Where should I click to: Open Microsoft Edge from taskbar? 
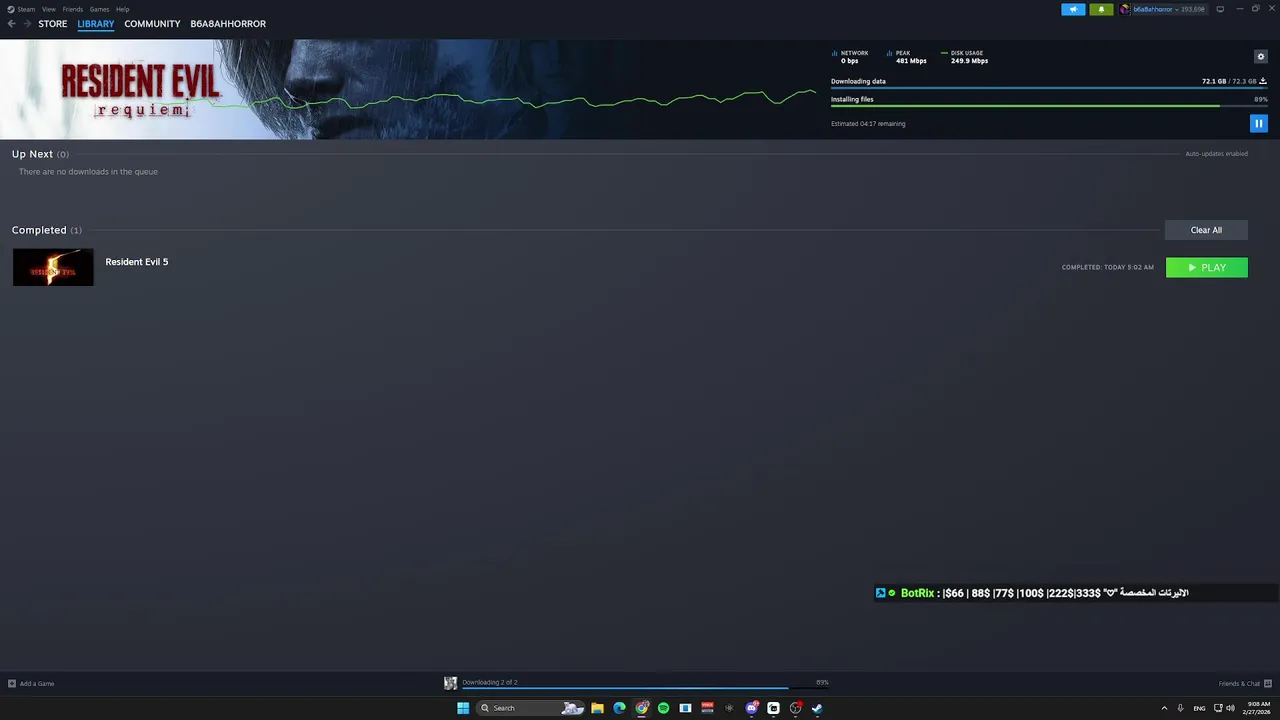(x=619, y=708)
